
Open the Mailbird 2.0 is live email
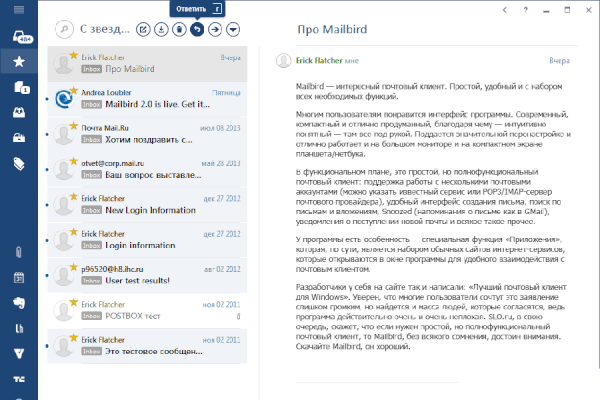(x=147, y=99)
